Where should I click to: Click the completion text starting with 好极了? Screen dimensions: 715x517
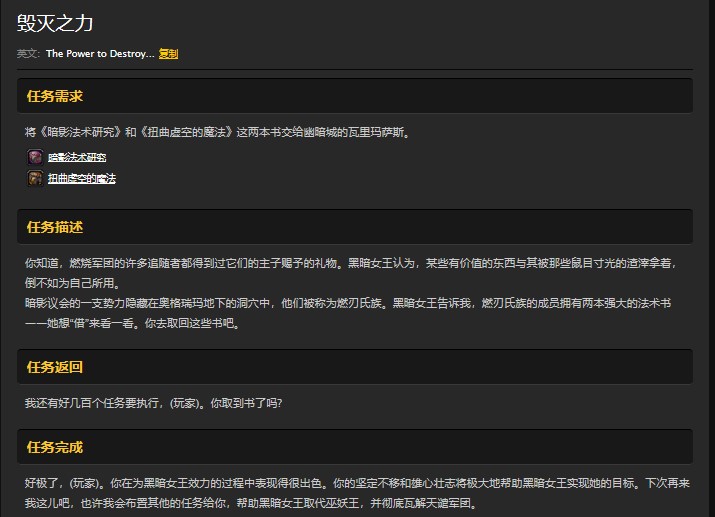click(x=355, y=482)
